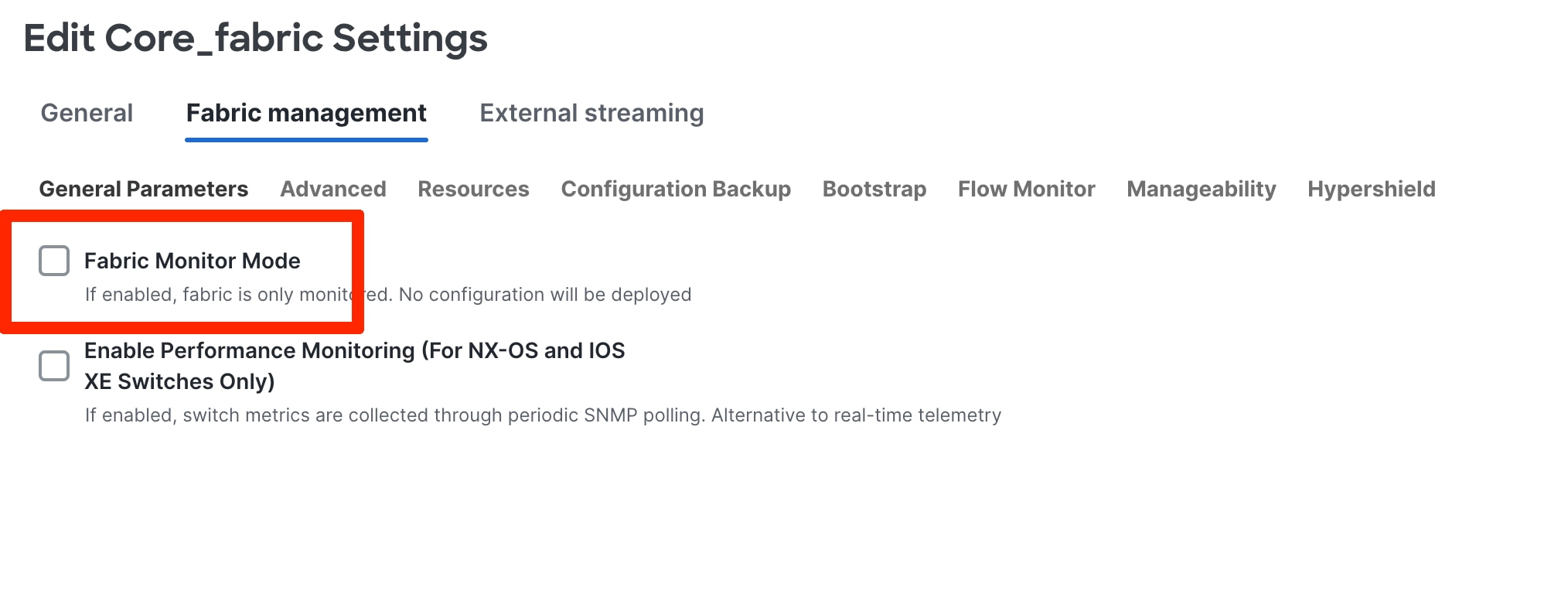The height and width of the screenshot is (594, 1568).
Task: Click the Edit Core_fabric Settings heading
Action: (255, 39)
